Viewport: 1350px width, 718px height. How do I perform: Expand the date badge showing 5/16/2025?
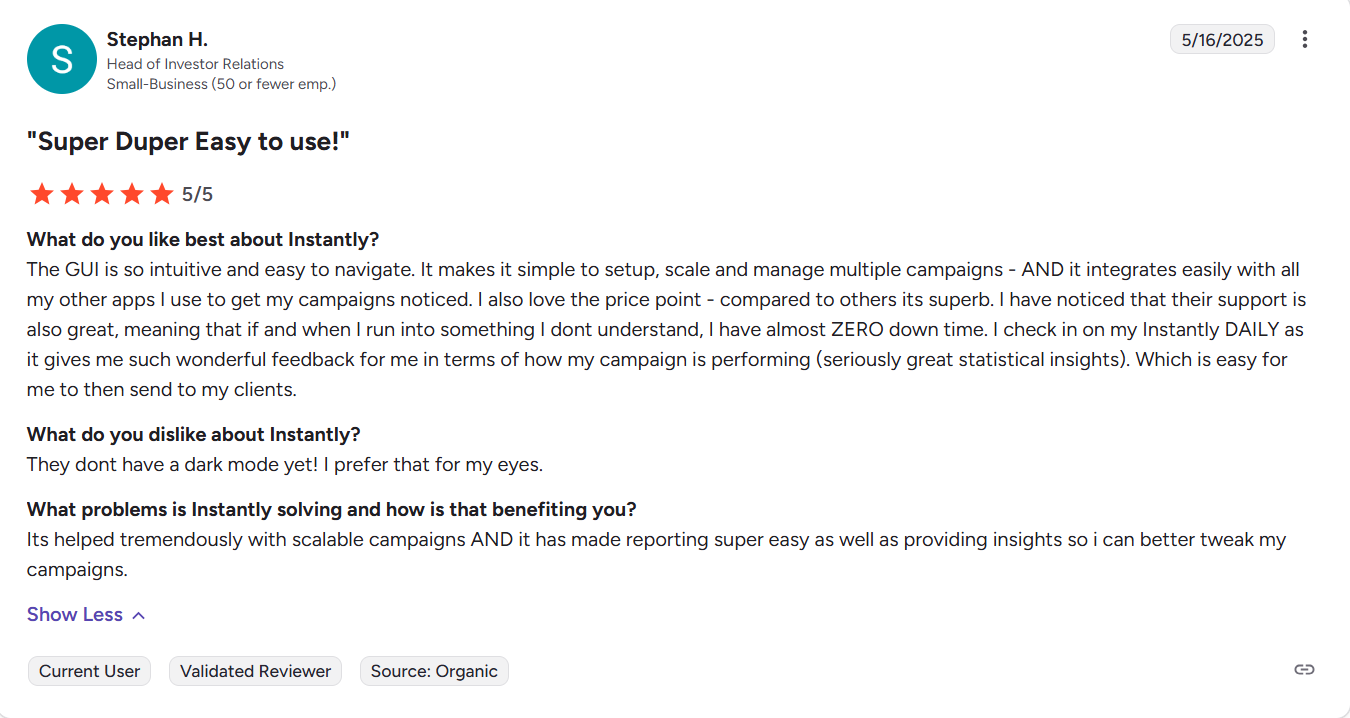click(1222, 39)
